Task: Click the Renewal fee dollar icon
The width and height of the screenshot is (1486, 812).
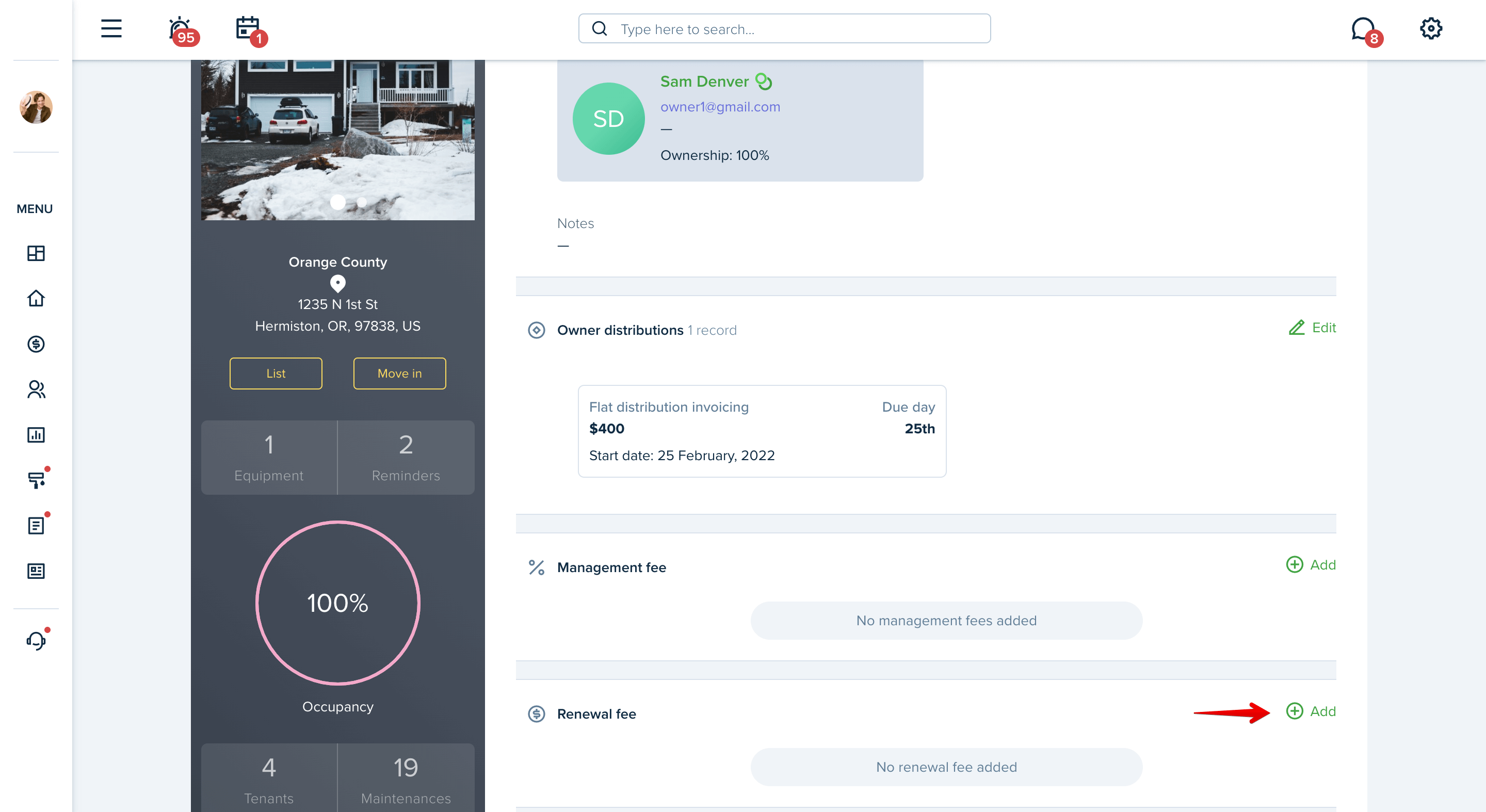Action: point(537,714)
